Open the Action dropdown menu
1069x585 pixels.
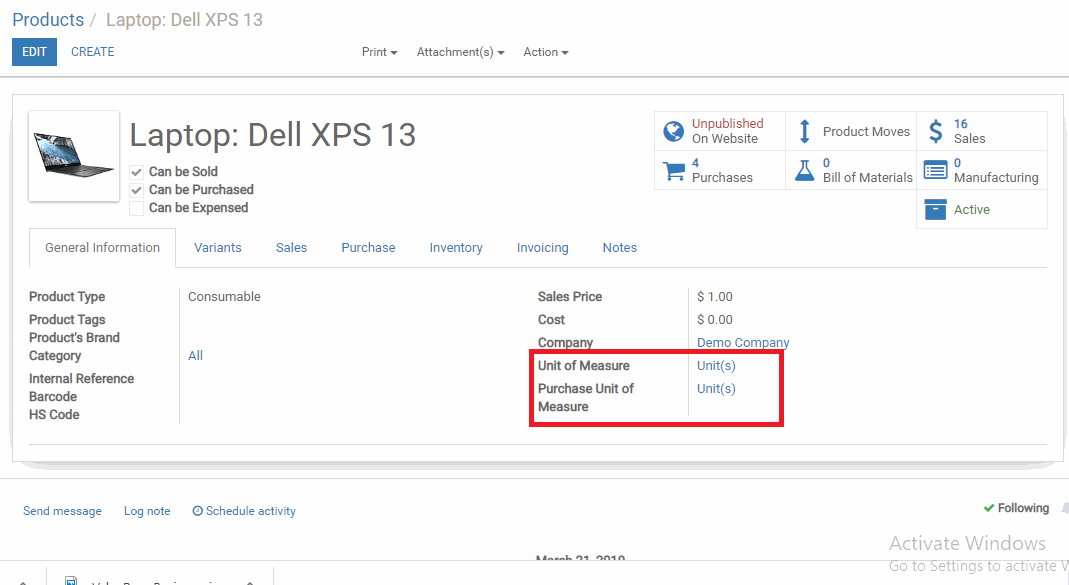pyautogui.click(x=546, y=52)
